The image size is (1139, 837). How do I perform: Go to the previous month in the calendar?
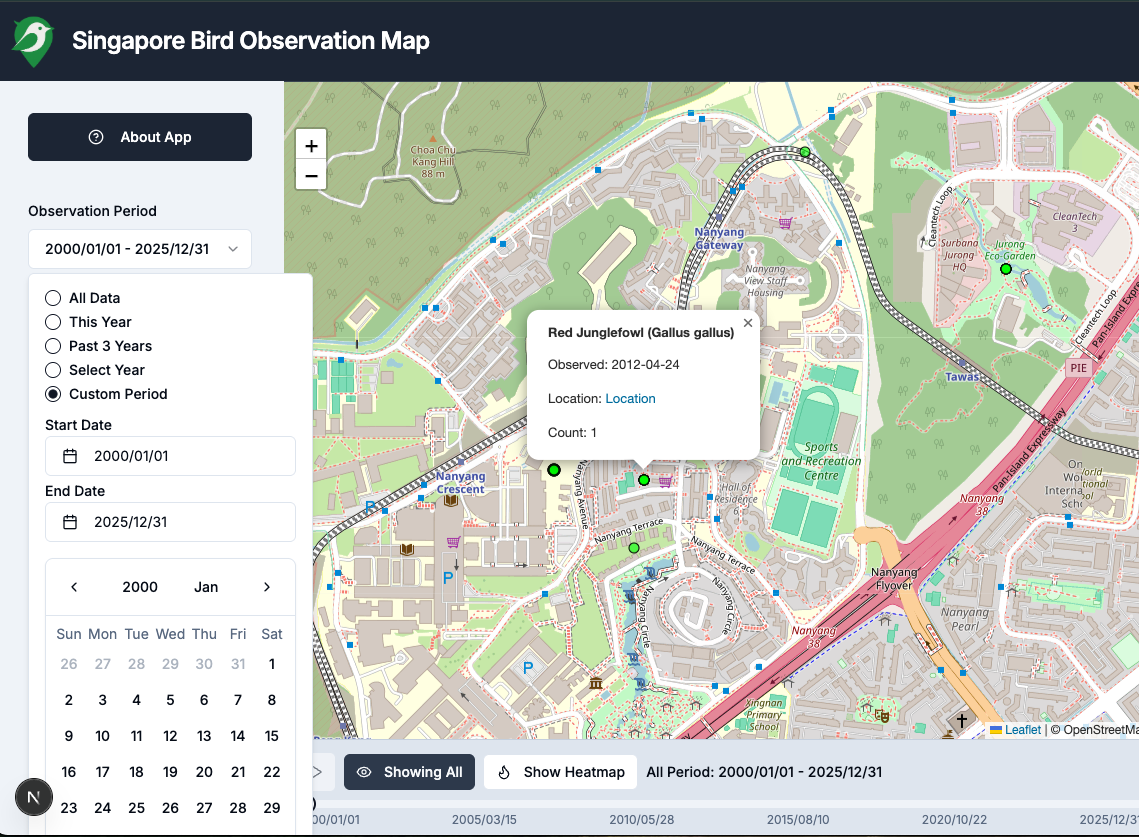point(73,587)
